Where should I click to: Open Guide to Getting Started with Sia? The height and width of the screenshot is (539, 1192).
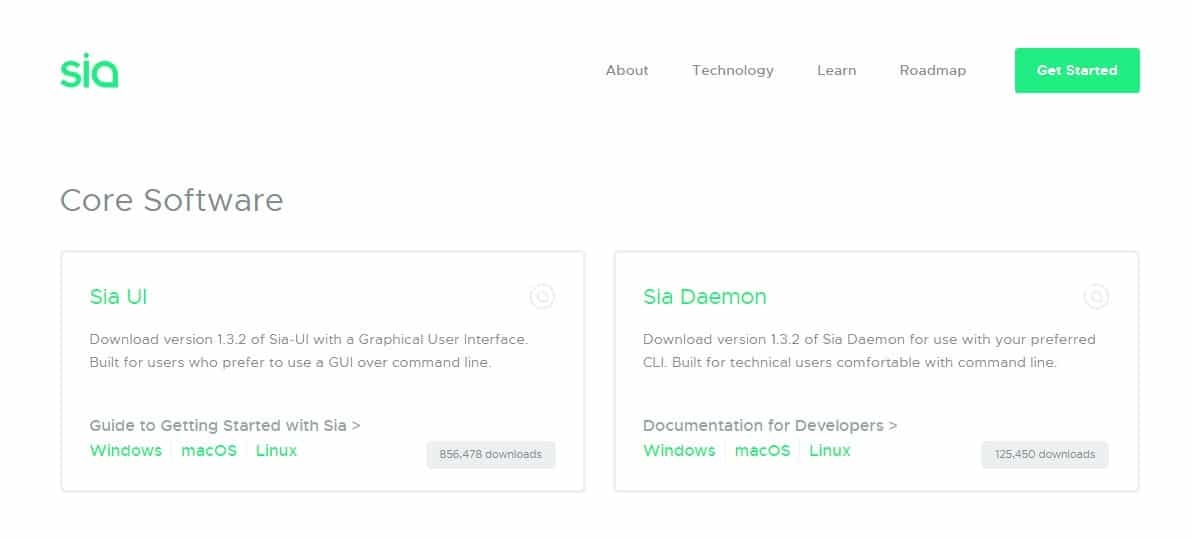pyautogui.click(x=225, y=426)
